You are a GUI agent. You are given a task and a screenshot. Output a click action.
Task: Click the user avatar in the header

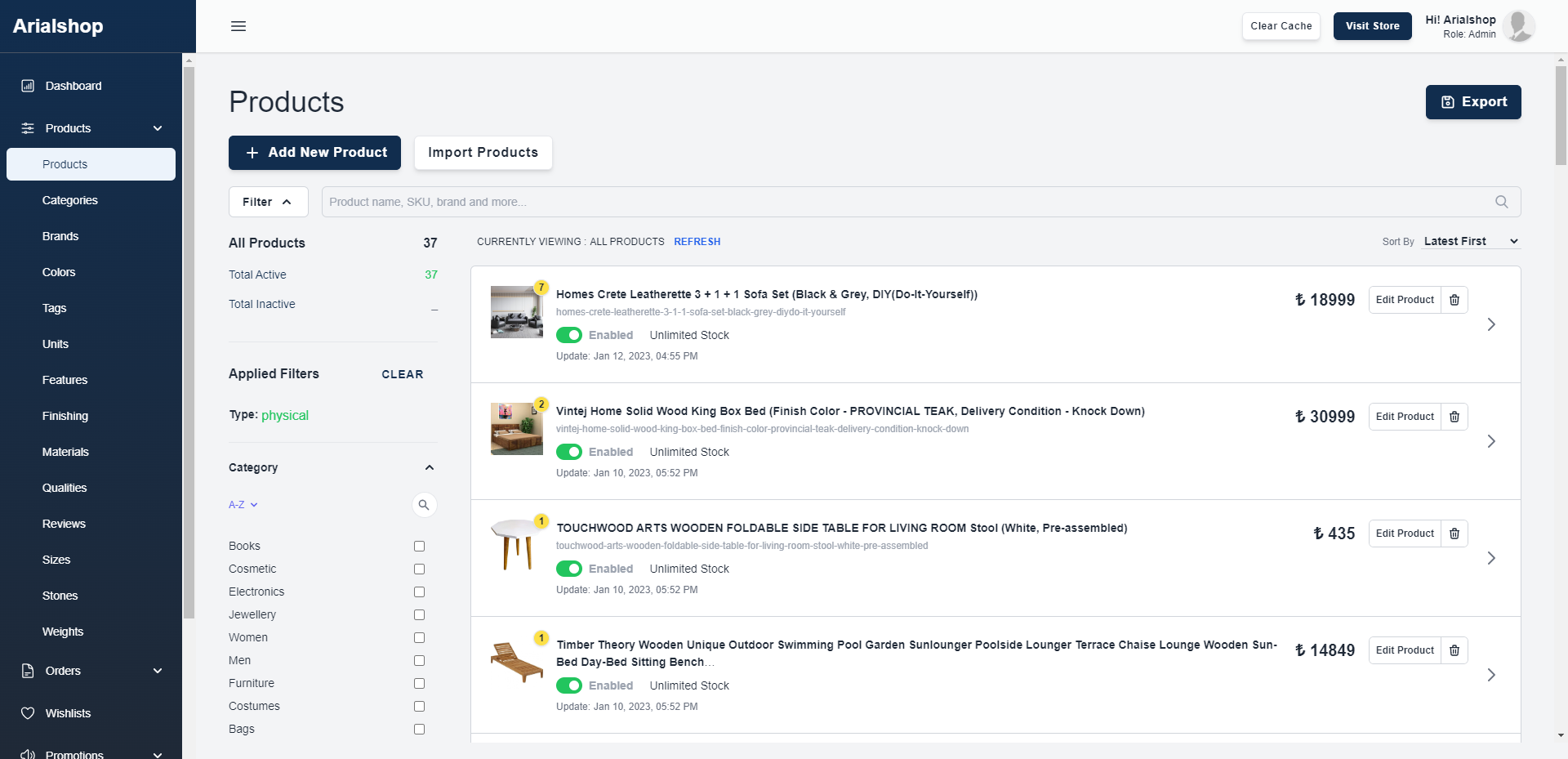1519,26
